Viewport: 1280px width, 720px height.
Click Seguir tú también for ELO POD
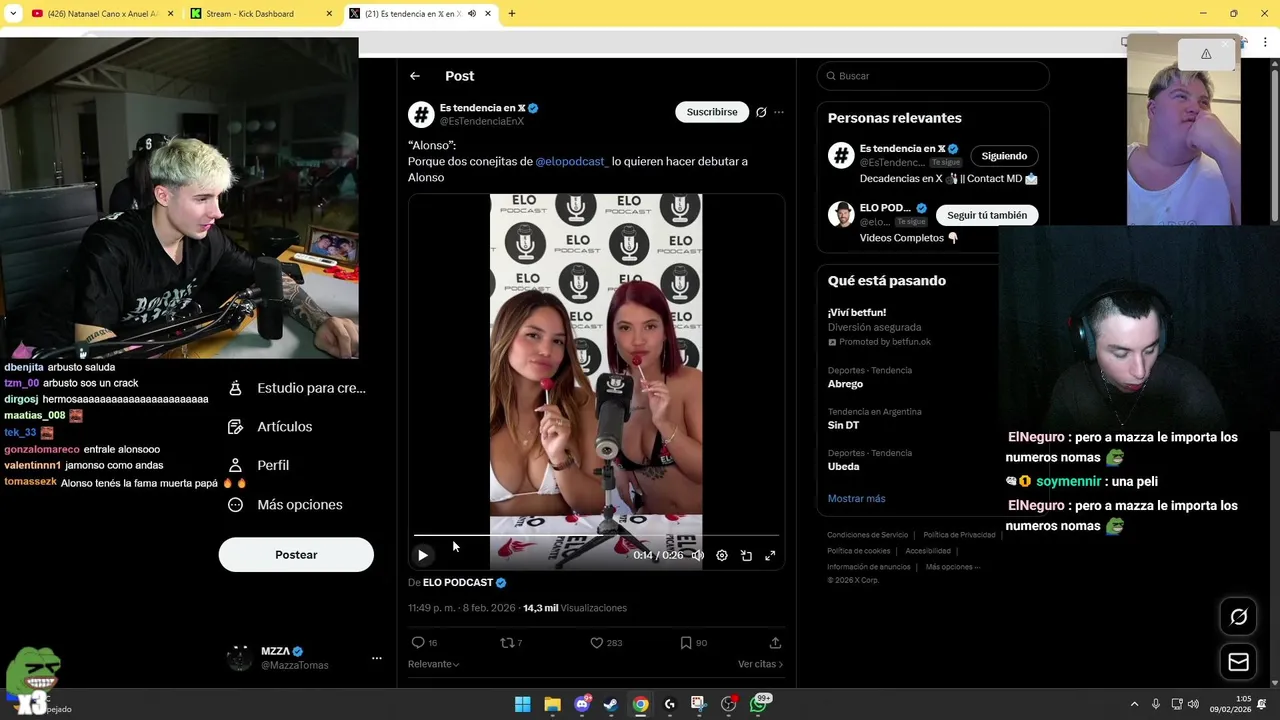pos(987,215)
